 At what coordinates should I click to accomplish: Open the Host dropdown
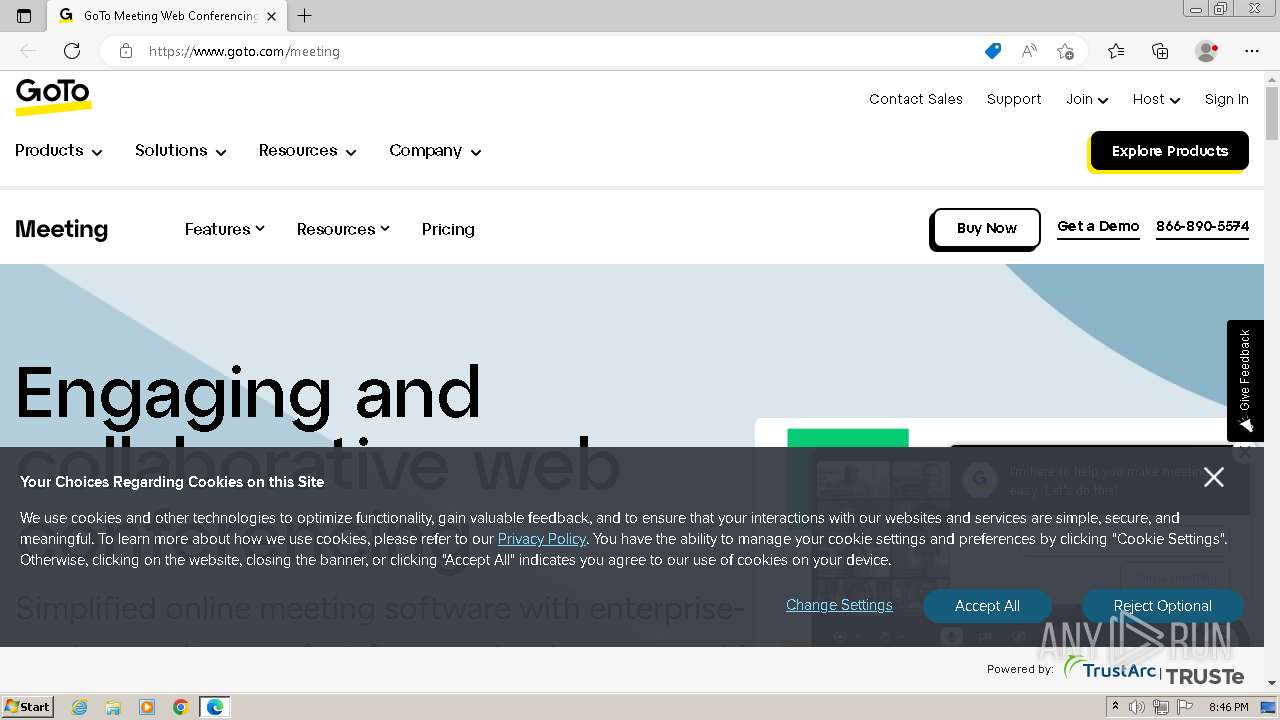(x=1157, y=99)
